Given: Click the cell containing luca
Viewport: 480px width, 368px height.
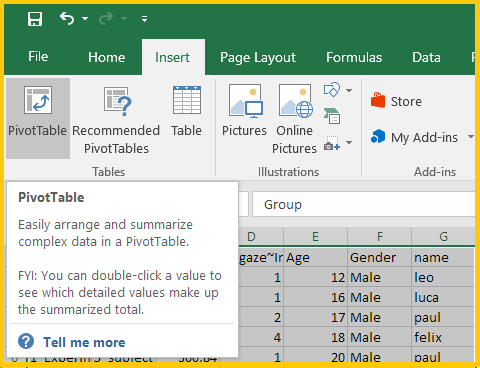Looking at the screenshot, I should (443, 297).
